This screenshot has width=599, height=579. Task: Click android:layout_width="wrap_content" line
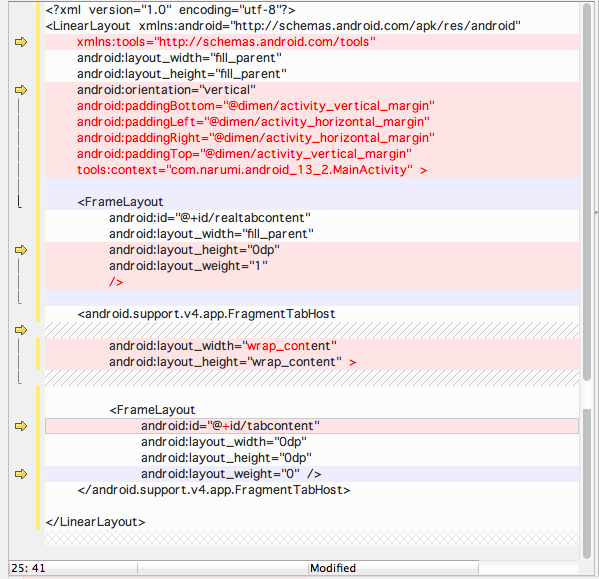tap(223, 346)
